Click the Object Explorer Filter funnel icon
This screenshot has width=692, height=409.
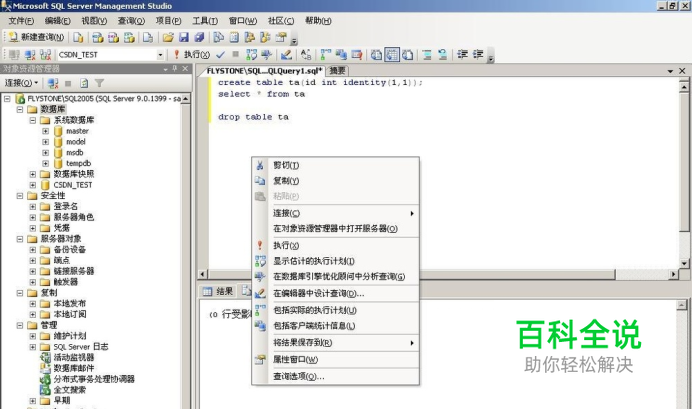pyautogui.click(x=99, y=83)
